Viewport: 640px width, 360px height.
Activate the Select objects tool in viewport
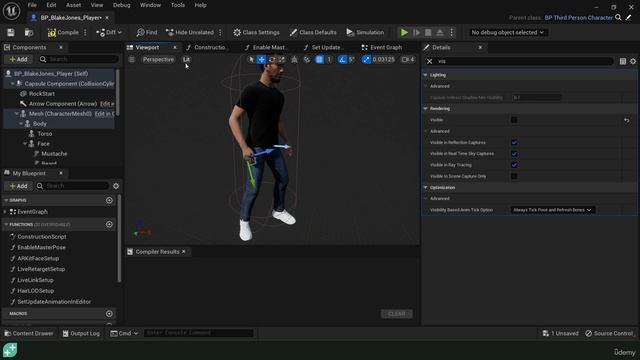pos(251,60)
